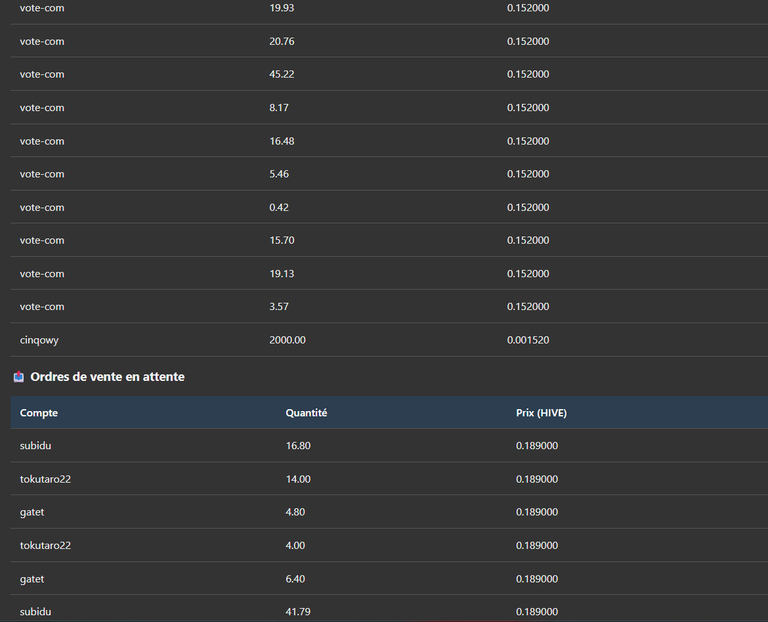The width and height of the screenshot is (768, 622).
Task: Click quantity 45.22 in vote-com row
Action: pos(282,74)
